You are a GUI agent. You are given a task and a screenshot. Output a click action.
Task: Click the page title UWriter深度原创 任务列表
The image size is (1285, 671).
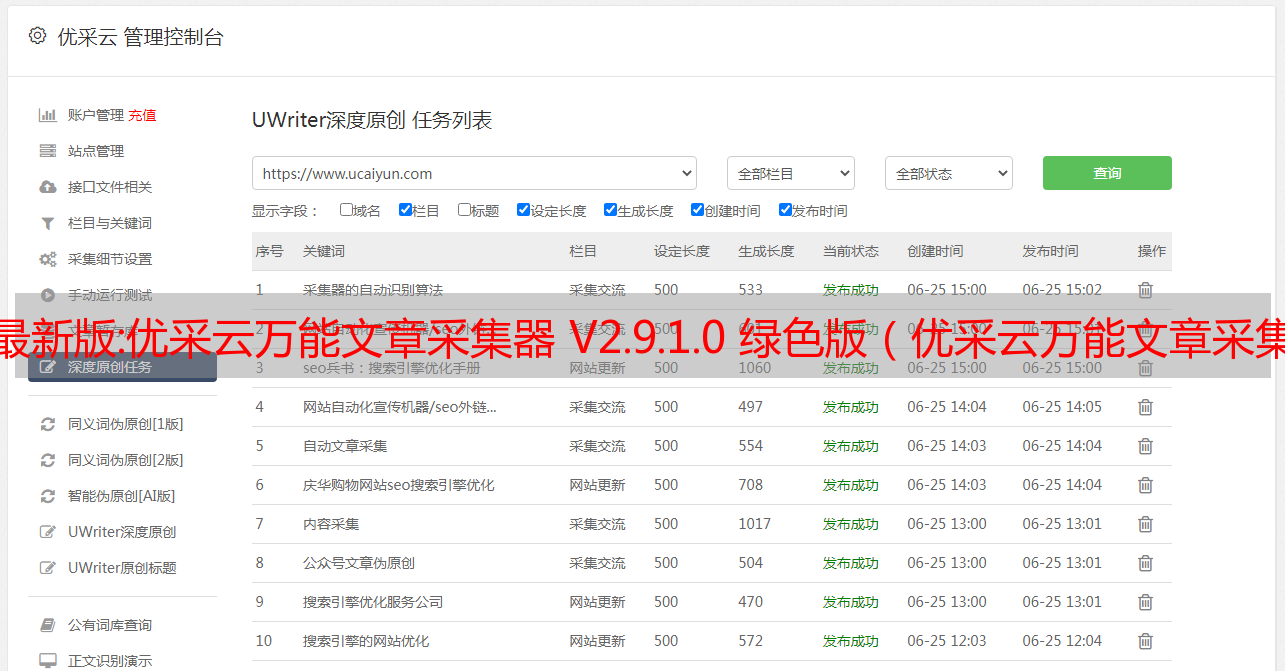(372, 120)
